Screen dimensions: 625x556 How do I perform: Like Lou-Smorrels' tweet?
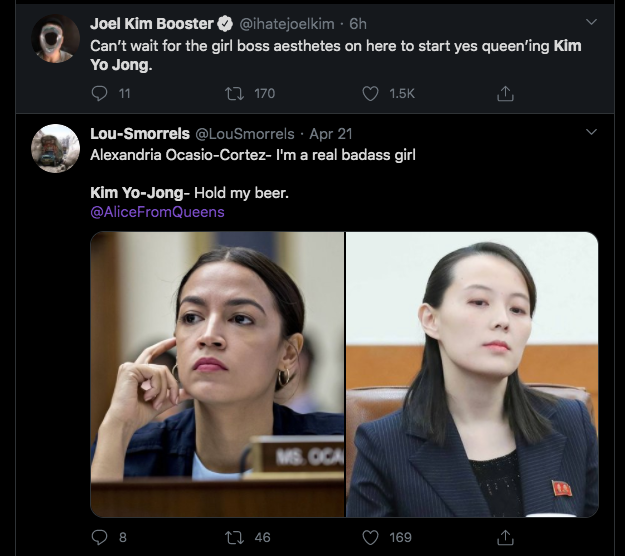point(372,537)
